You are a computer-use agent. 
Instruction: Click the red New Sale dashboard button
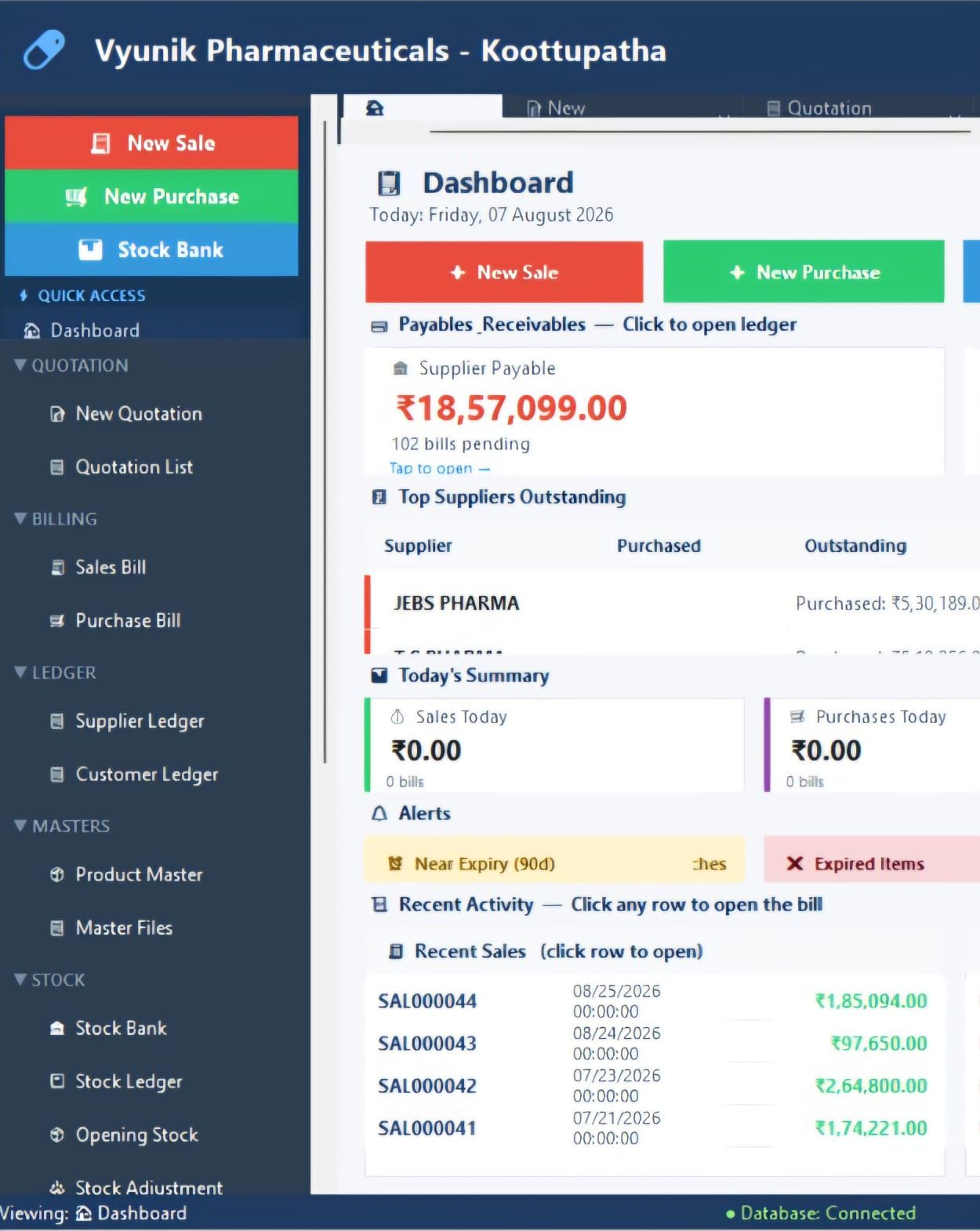click(504, 272)
